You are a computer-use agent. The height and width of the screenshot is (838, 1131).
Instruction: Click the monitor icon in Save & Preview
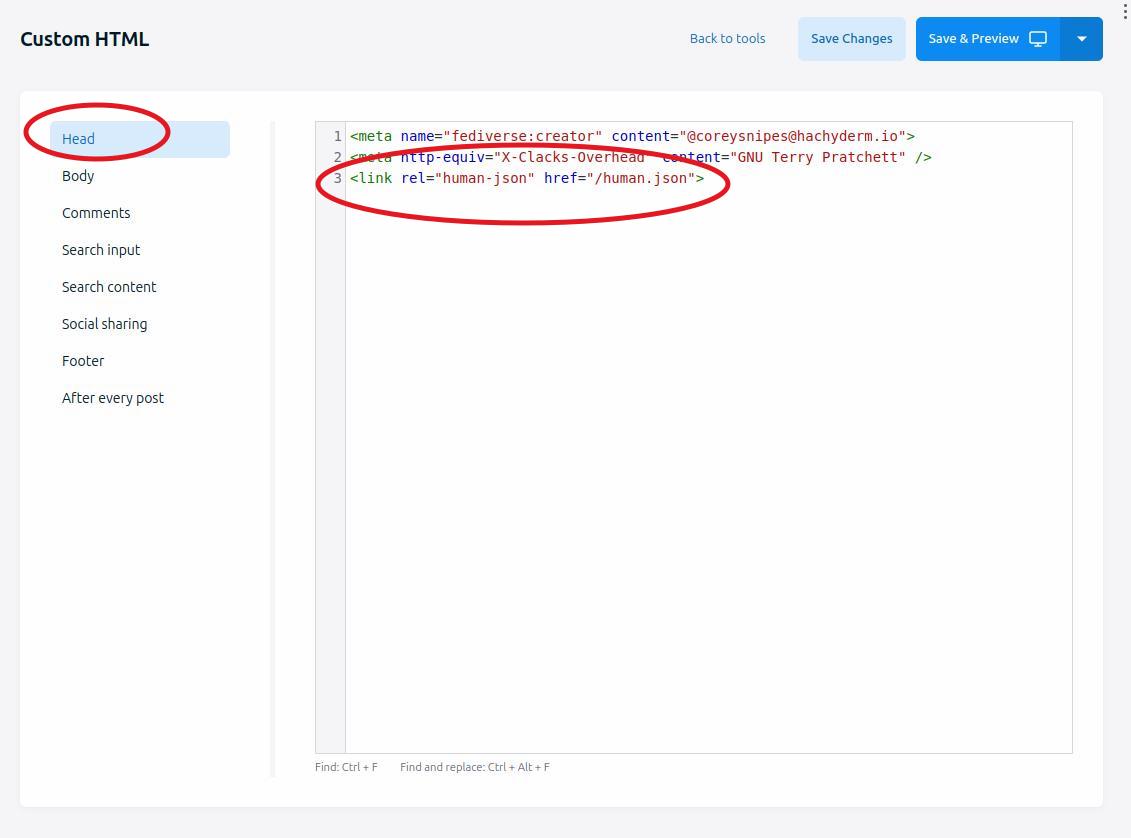[1038, 39]
